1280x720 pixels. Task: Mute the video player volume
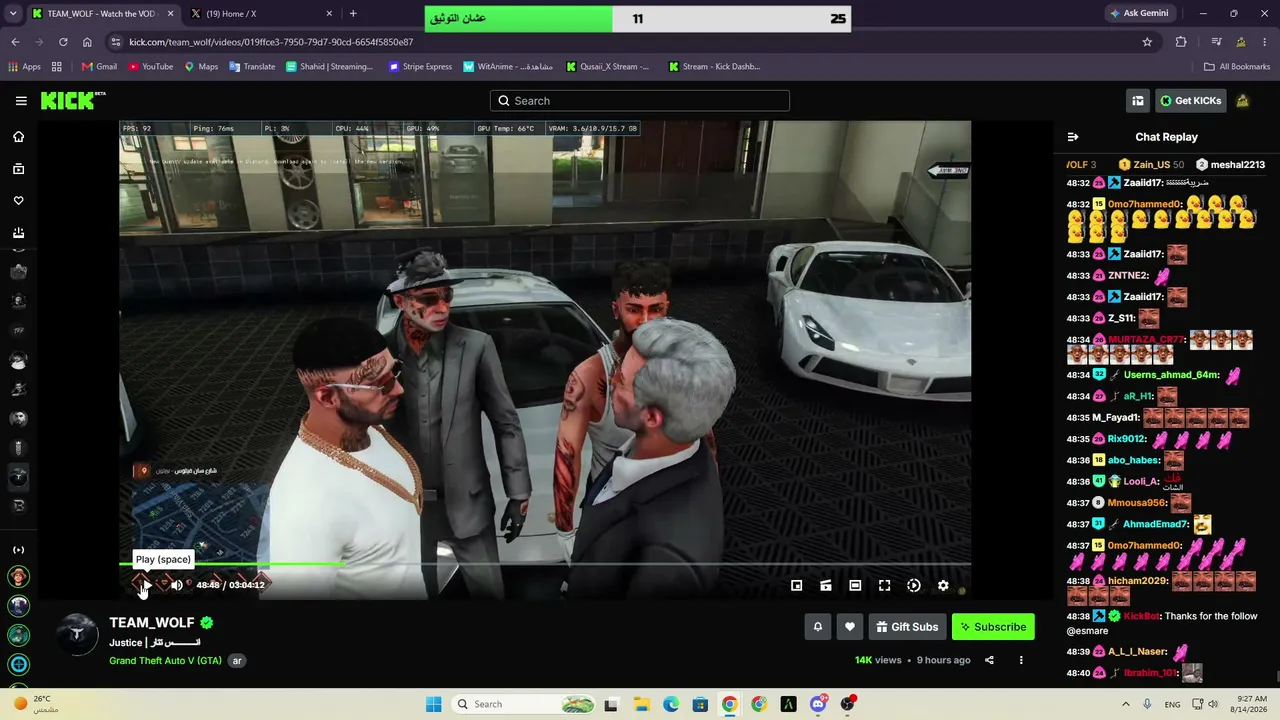point(177,586)
